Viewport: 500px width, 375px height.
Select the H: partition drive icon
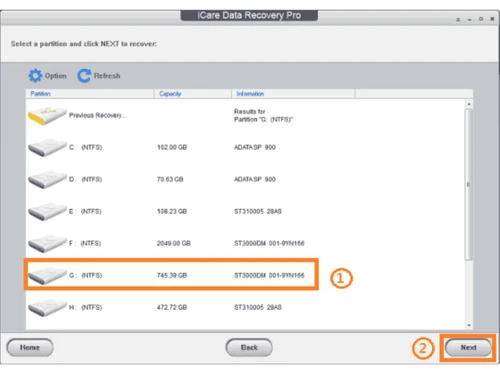pyautogui.click(x=47, y=307)
